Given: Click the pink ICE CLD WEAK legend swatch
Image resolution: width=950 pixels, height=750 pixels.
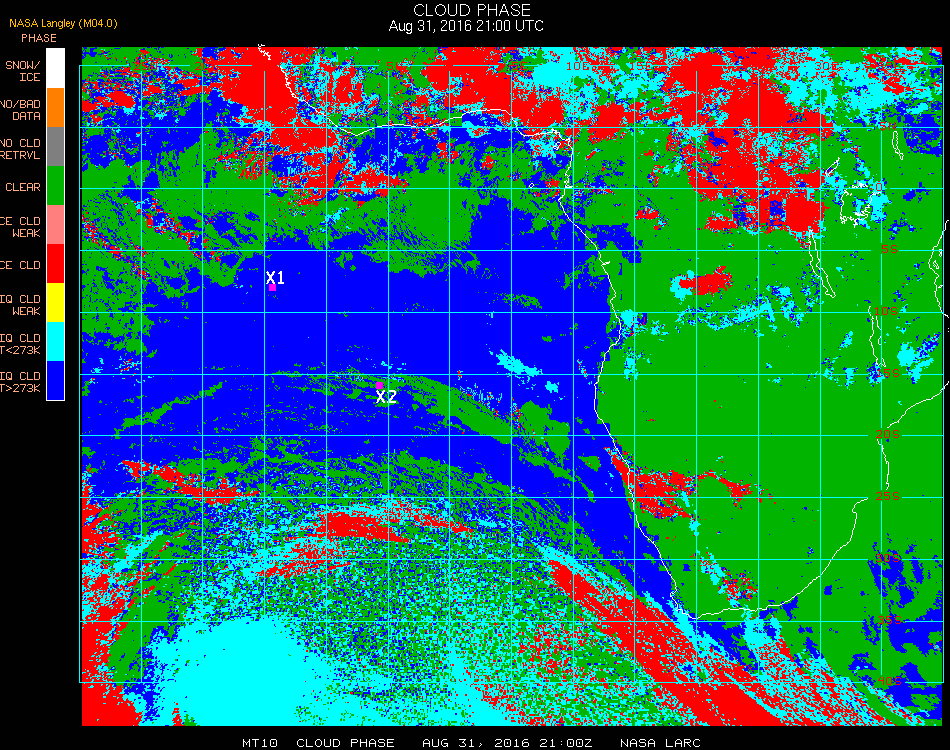Looking at the screenshot, I should point(55,225).
